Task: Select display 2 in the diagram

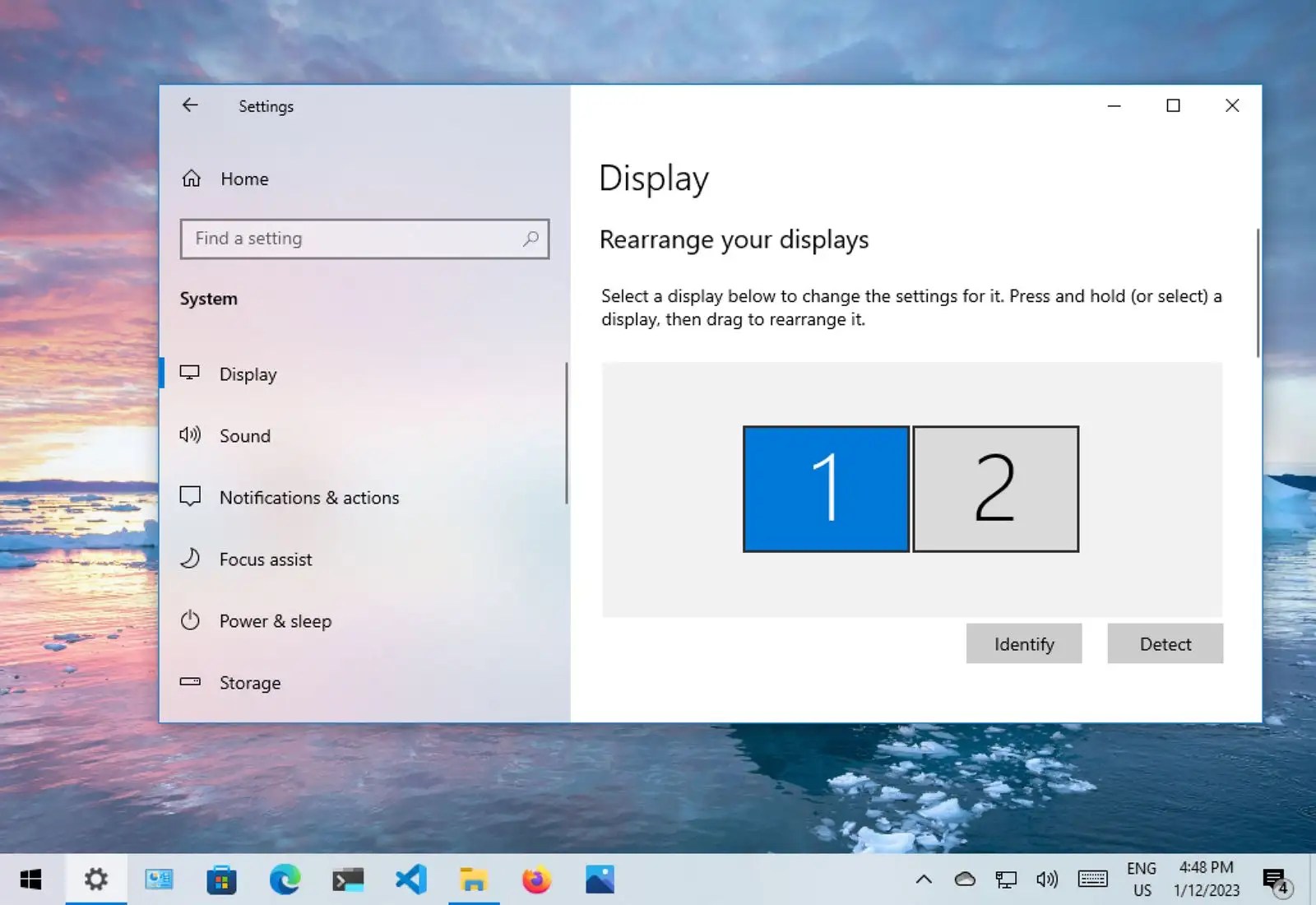Action: click(x=995, y=489)
